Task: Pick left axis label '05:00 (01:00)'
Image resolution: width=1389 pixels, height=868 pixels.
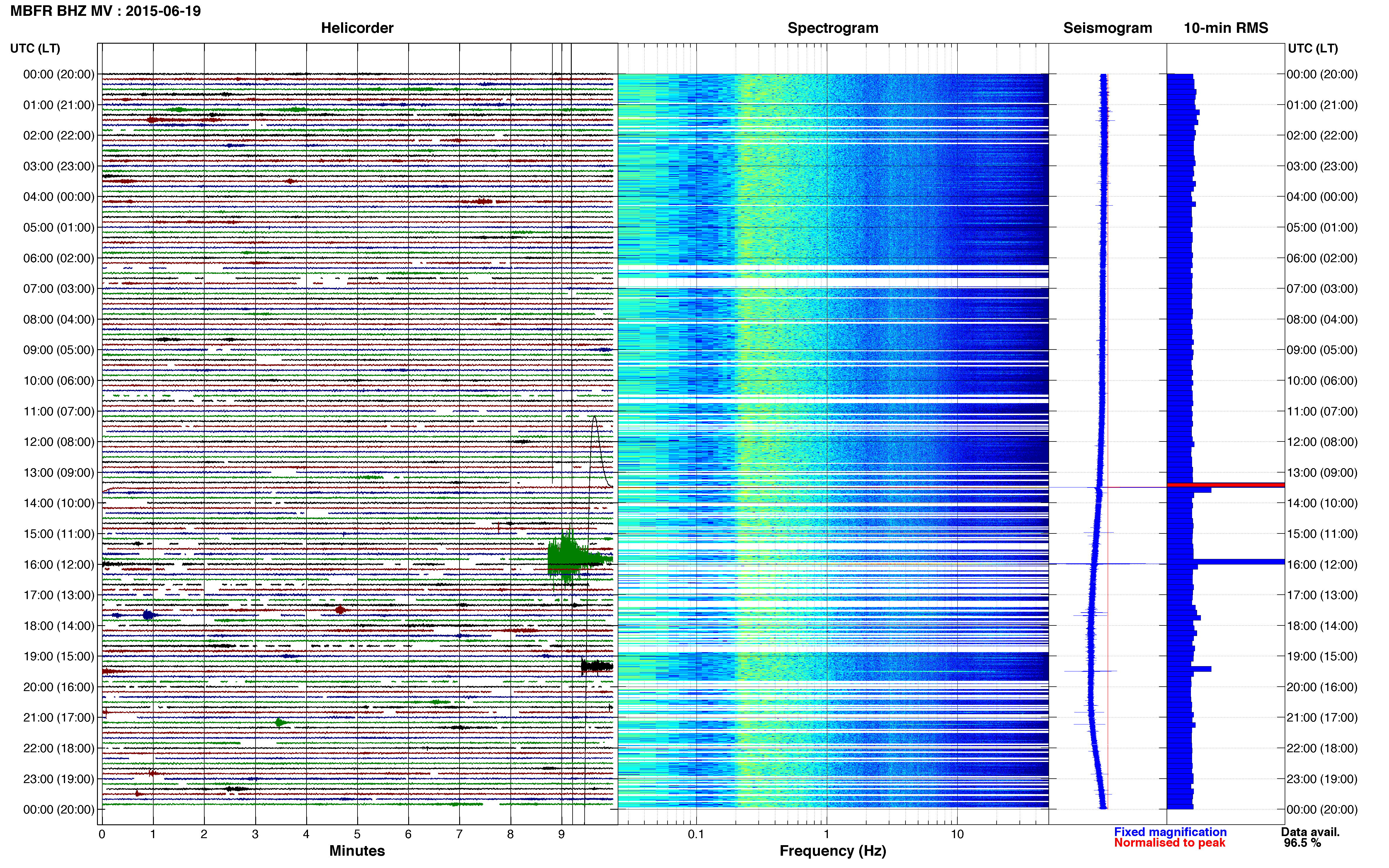Action: 59,227
